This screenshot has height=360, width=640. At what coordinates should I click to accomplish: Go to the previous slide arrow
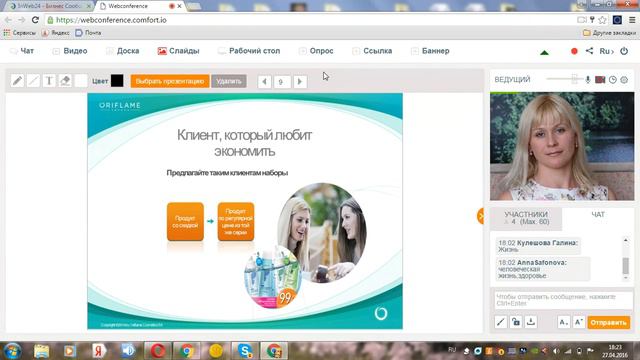[264, 82]
